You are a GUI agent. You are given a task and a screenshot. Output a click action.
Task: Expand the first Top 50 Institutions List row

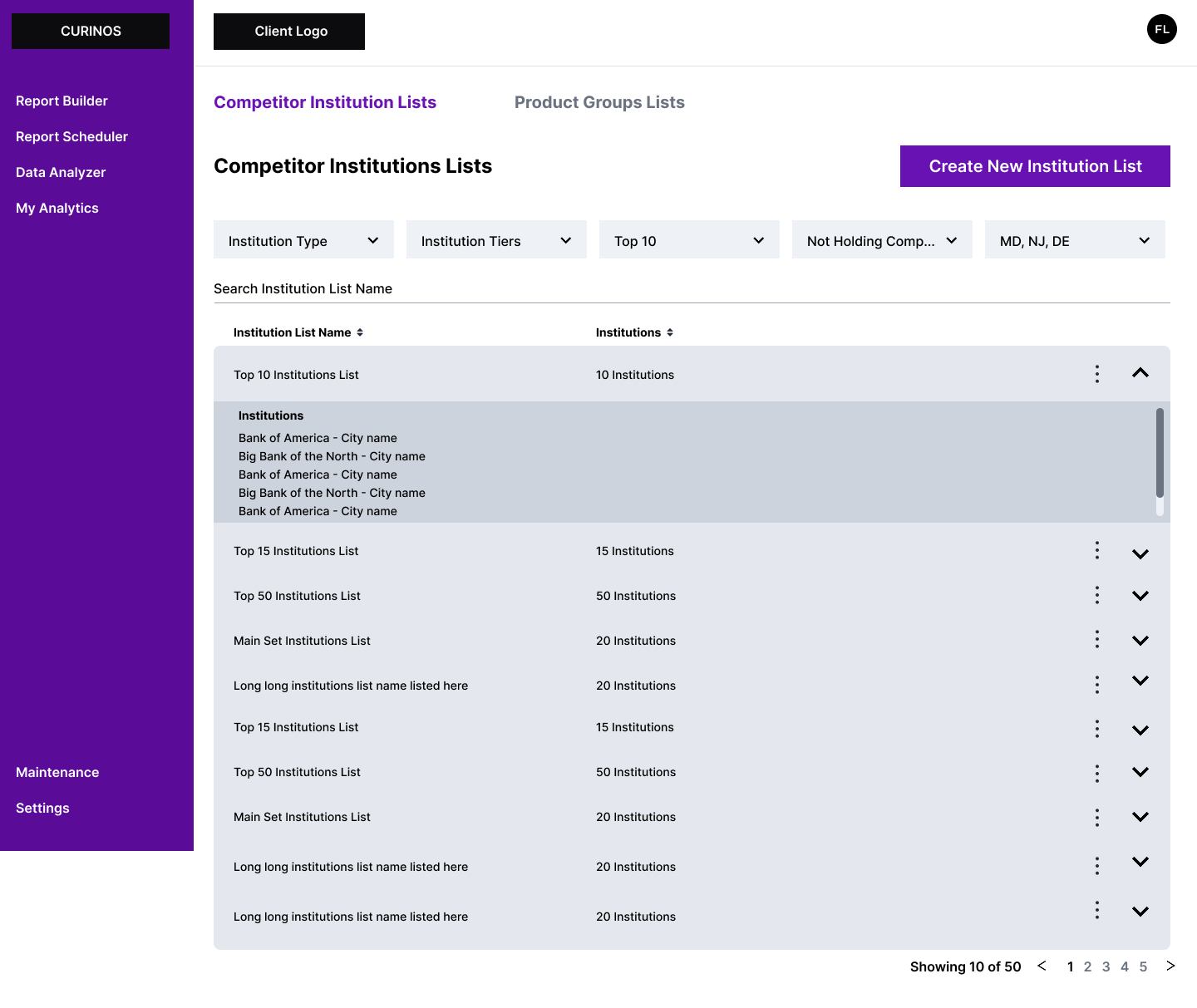pyautogui.click(x=1140, y=596)
